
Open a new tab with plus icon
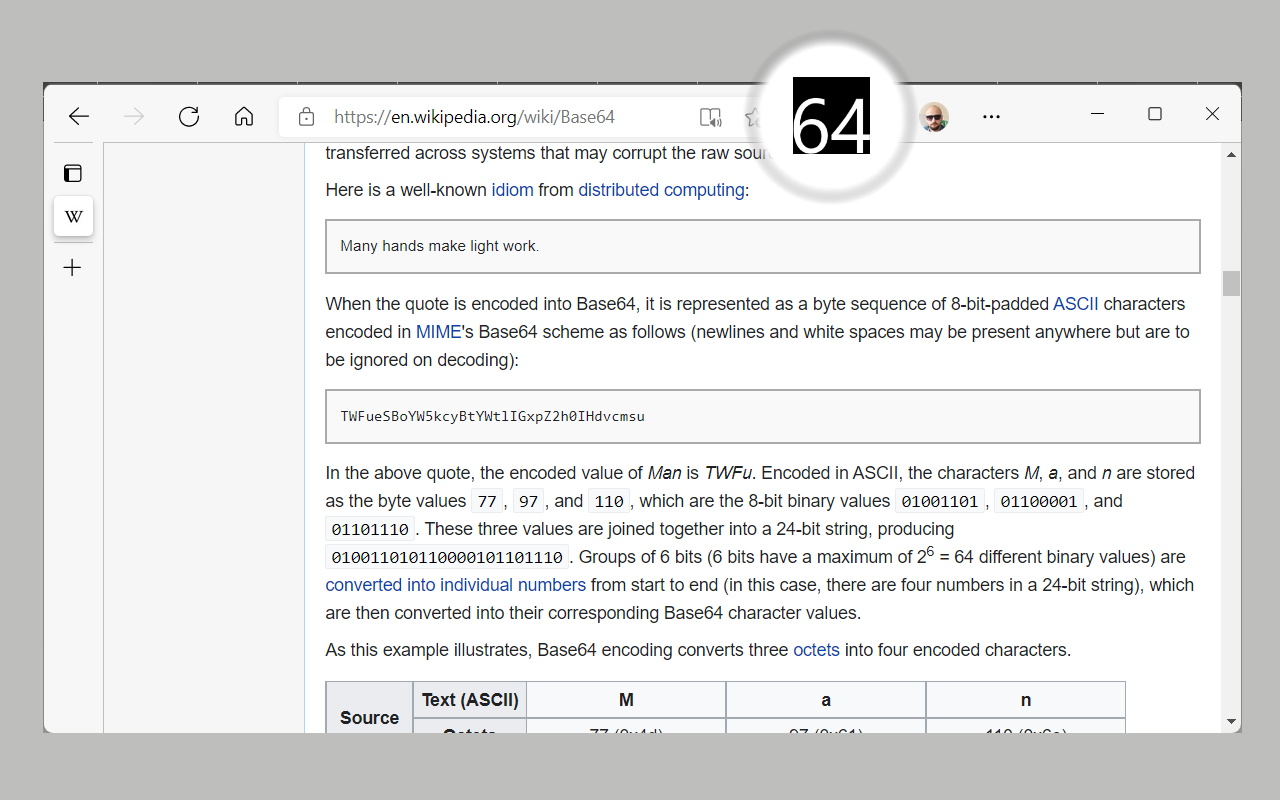click(x=73, y=268)
